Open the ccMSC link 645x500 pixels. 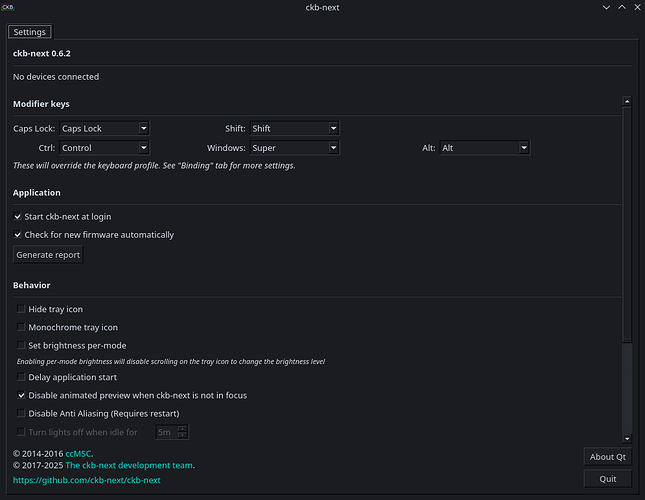pos(78,454)
